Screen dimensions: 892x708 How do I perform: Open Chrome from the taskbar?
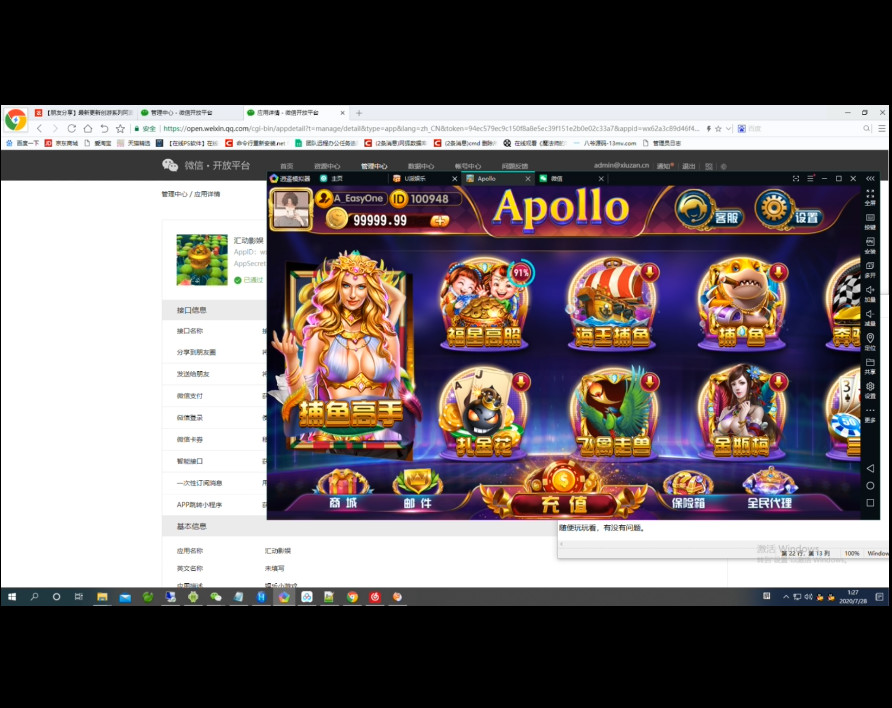pyautogui.click(x=352, y=597)
